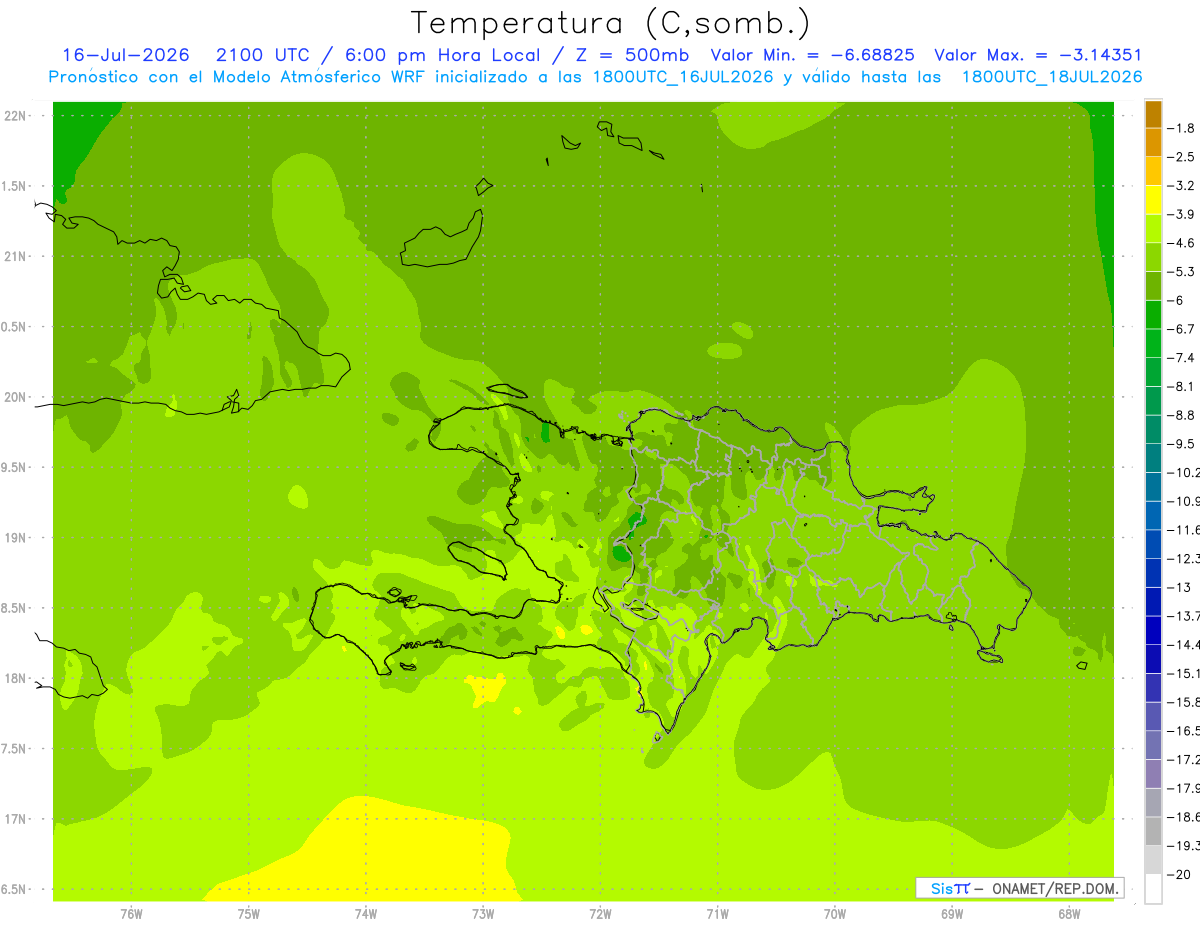Click the "72W" longitude label
Viewport: 1200px width, 927px height.
tap(600, 913)
